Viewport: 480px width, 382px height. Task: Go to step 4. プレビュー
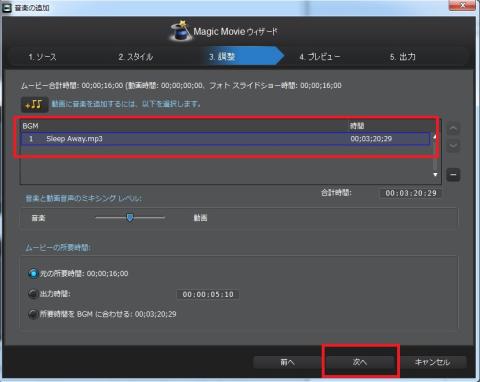coord(319,57)
